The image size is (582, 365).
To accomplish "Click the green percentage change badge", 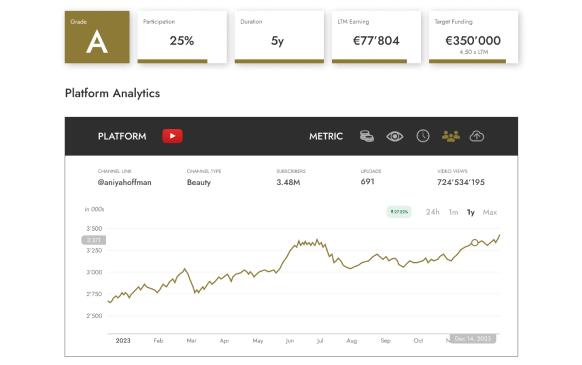I will (x=399, y=212).
